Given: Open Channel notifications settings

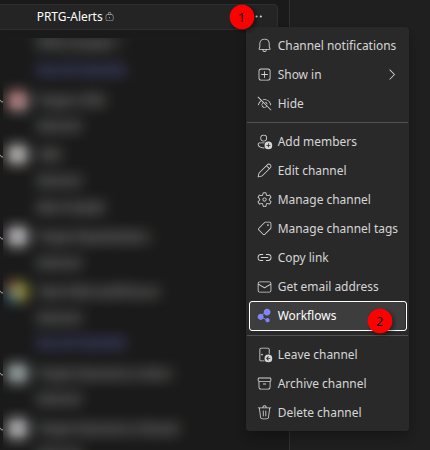Looking at the screenshot, I should [x=327, y=46].
